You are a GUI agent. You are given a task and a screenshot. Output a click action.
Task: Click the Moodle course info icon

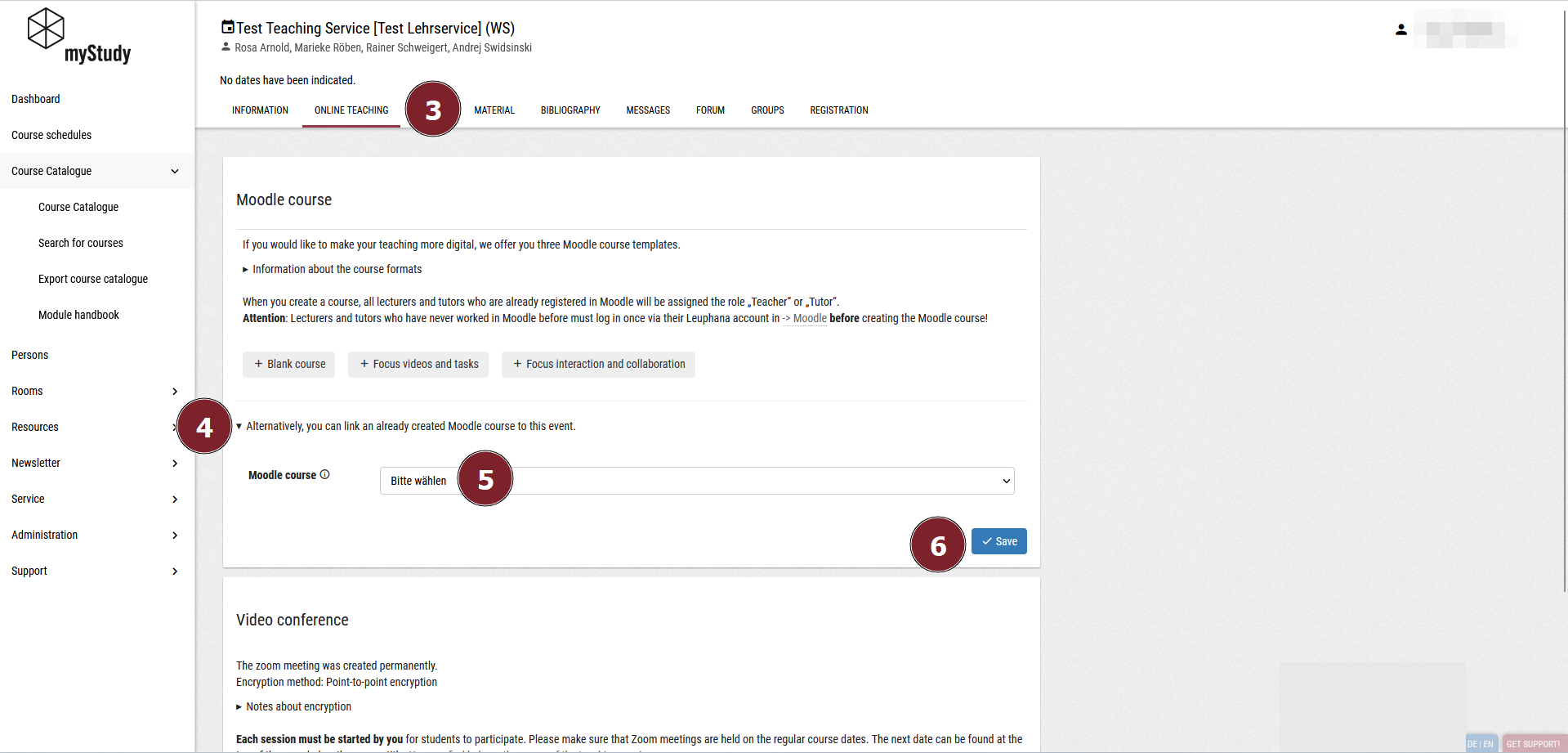(x=324, y=474)
